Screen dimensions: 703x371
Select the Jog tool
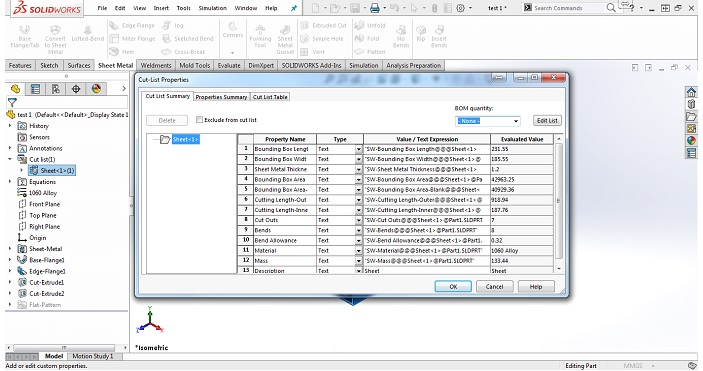pyautogui.click(x=173, y=26)
